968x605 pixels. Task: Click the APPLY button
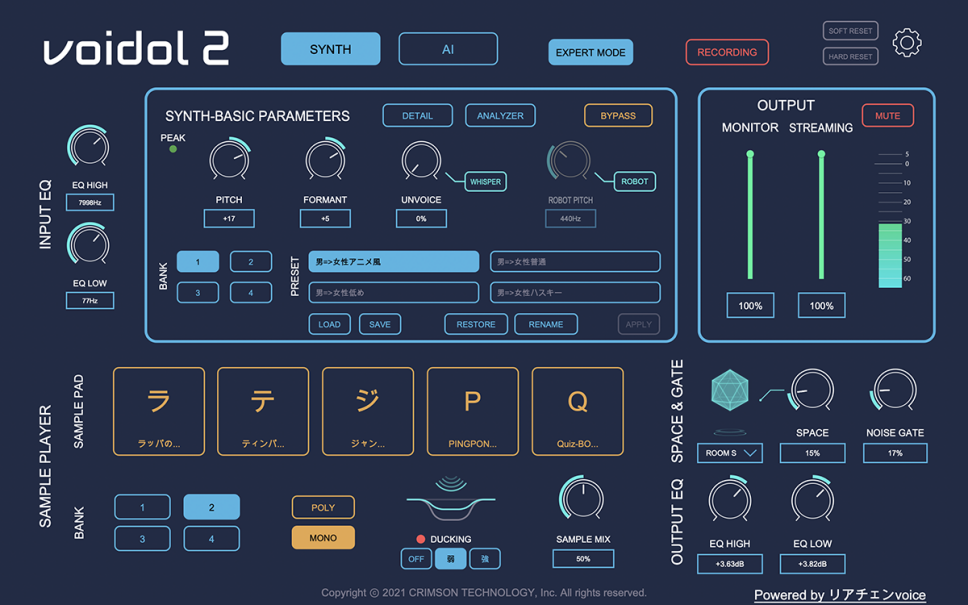[x=638, y=324]
